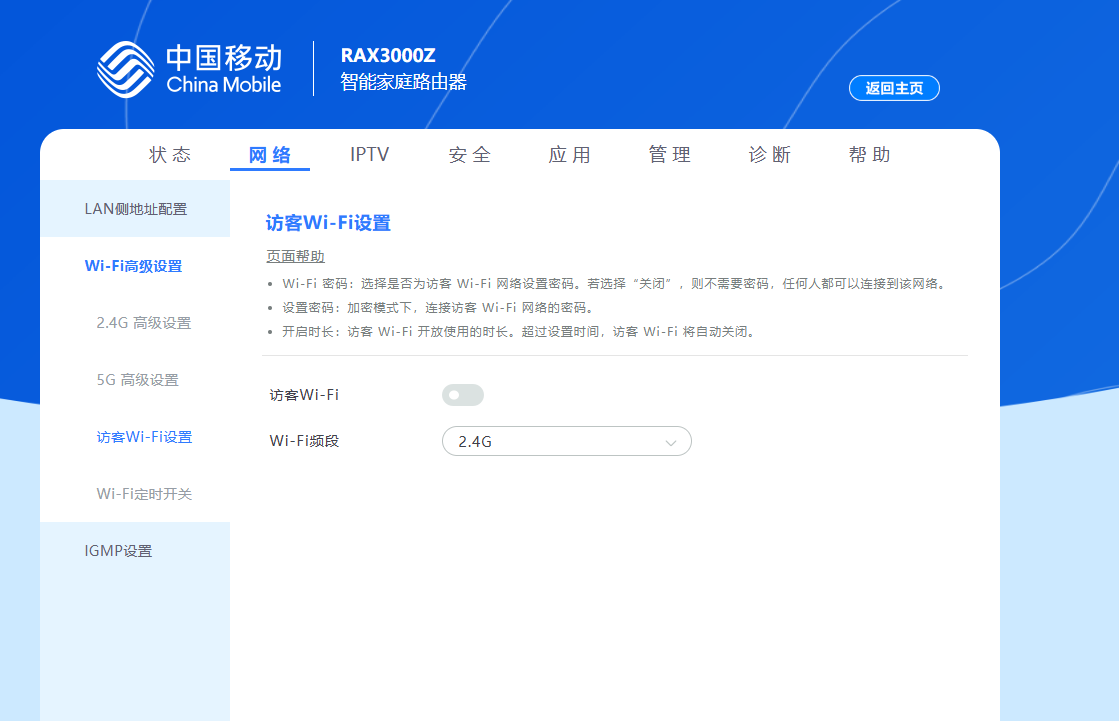Open the 状态 tab
Image resolution: width=1119 pixels, height=721 pixels.
point(170,154)
